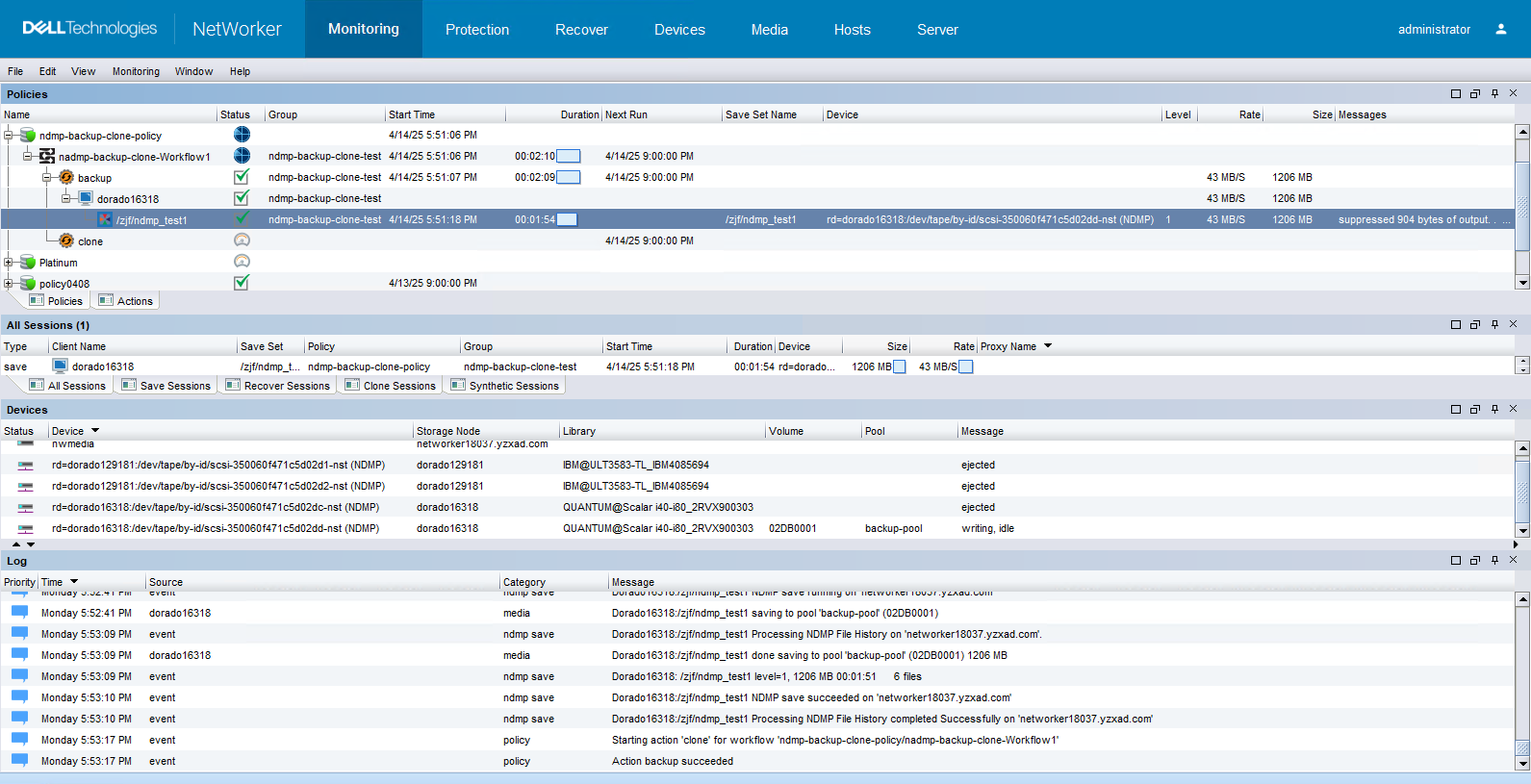Click tape device icon for scsi-350060f471c5d02d1-nst

pos(25,465)
